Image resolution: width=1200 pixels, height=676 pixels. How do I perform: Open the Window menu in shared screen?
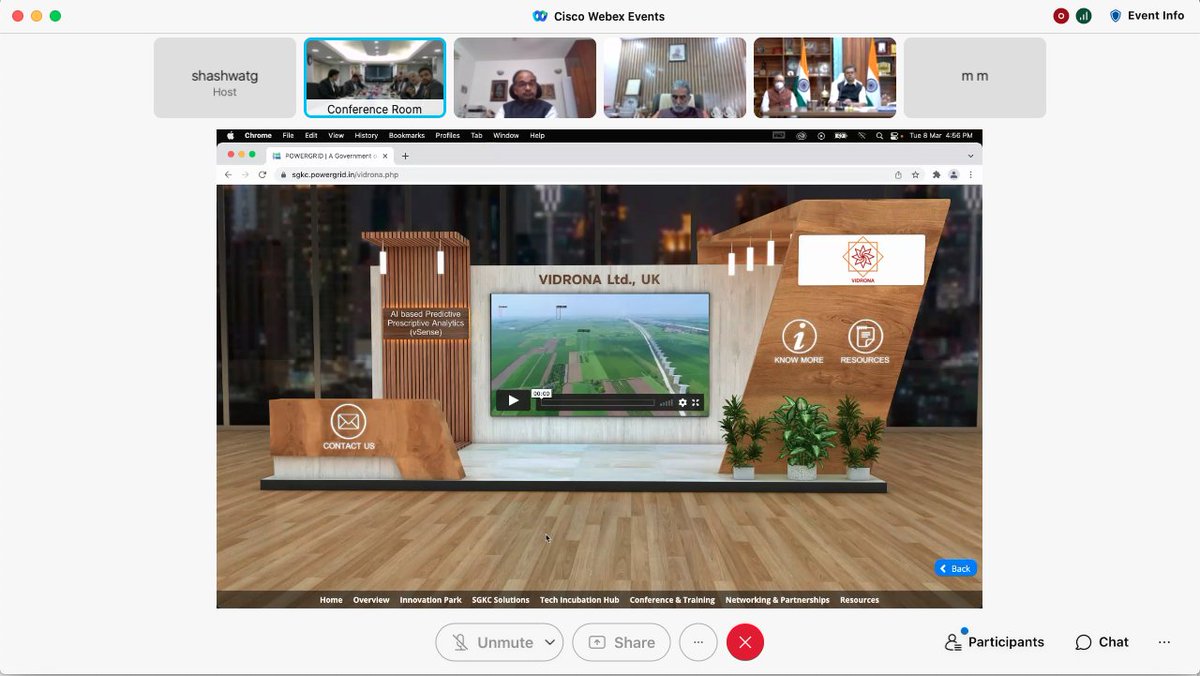(506, 135)
